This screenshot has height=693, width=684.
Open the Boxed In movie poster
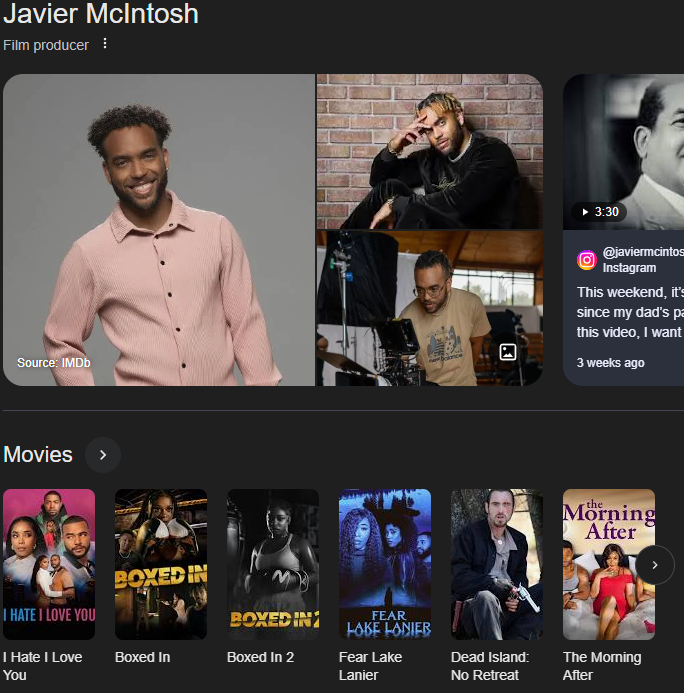[161, 564]
